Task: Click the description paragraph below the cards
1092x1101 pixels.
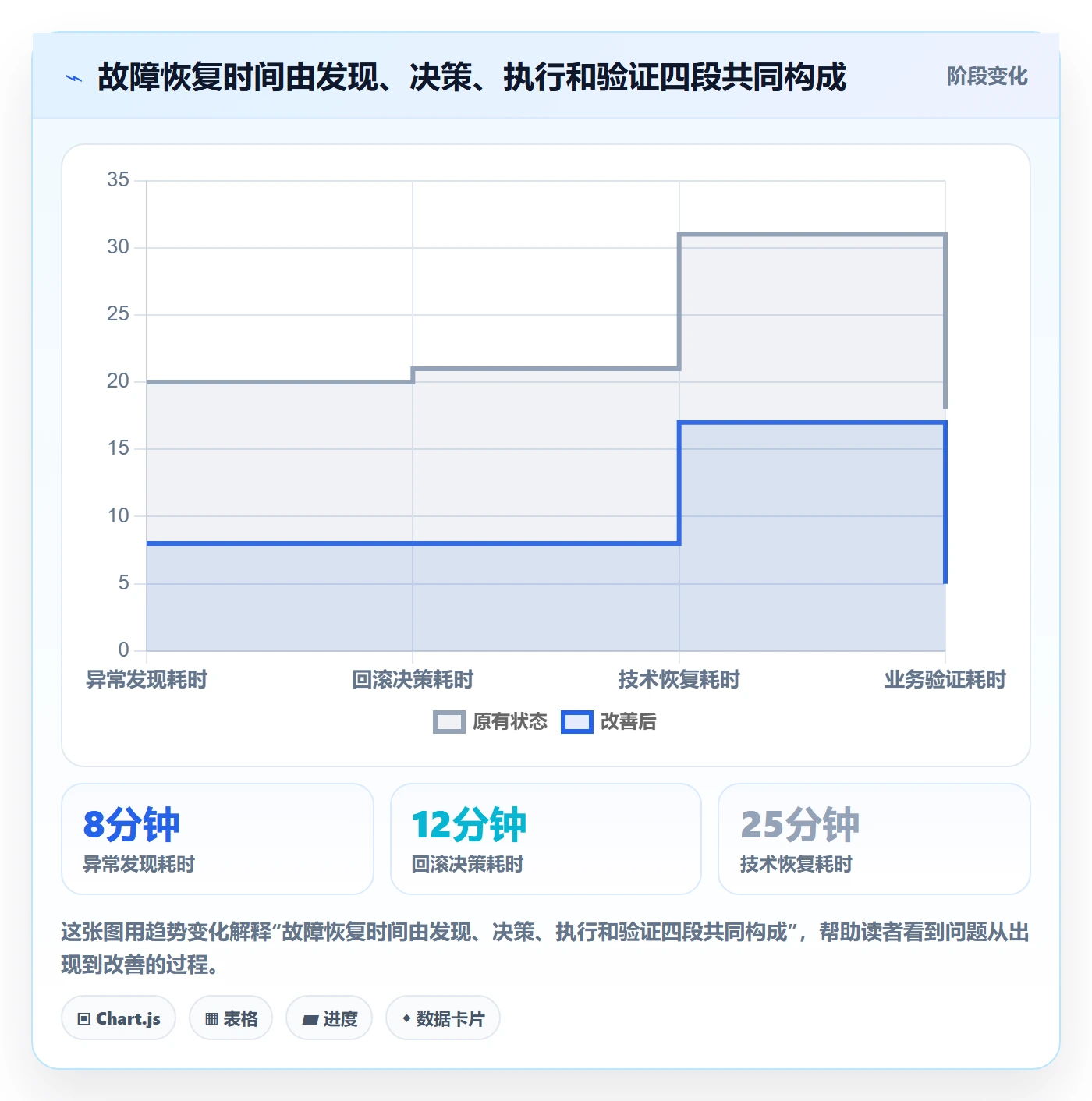Action: 545,948
